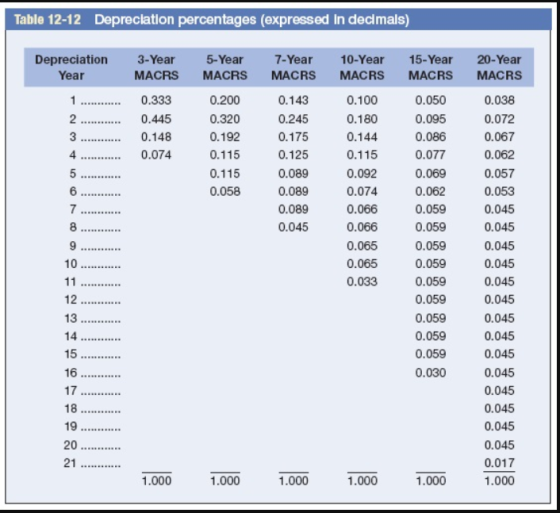The width and height of the screenshot is (560, 513).
Task: Click the table title 'Table 12-12'
Action: 48,19
